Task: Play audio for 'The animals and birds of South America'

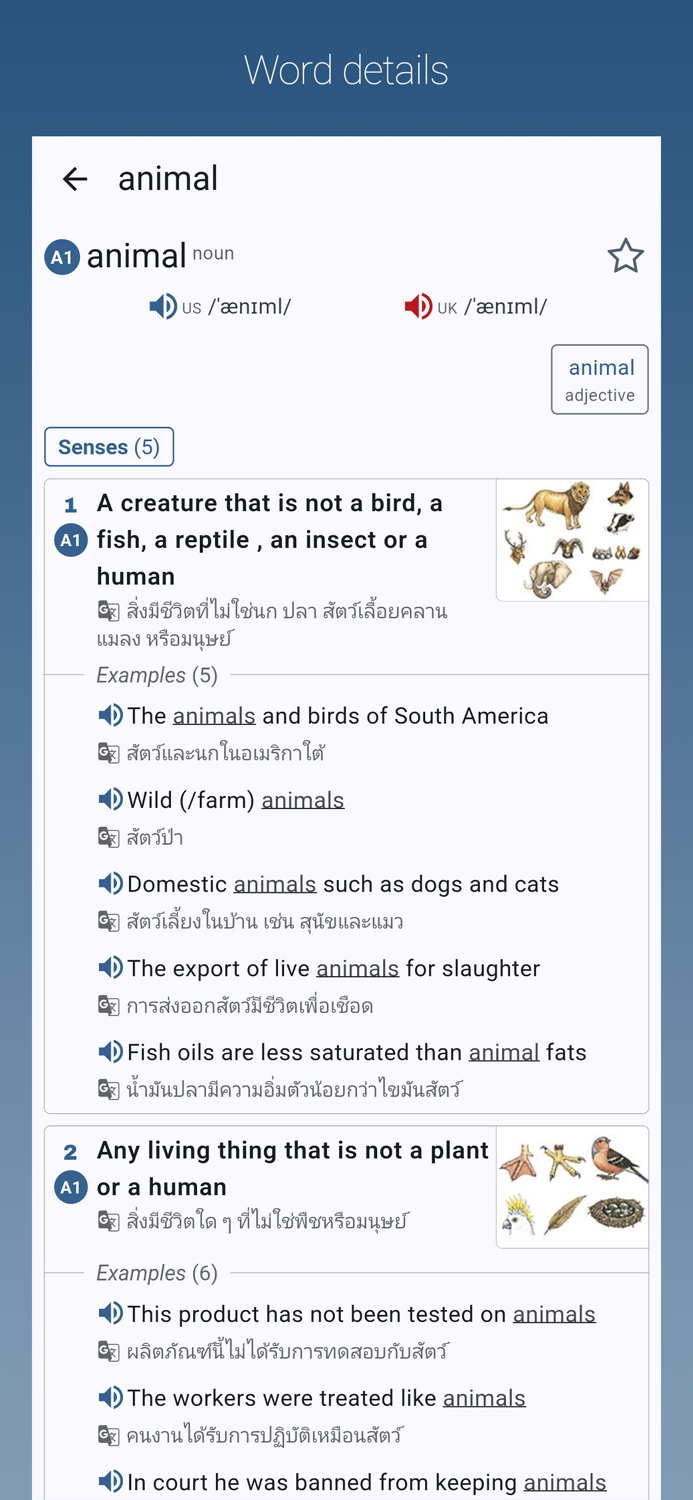Action: pyautogui.click(x=111, y=715)
